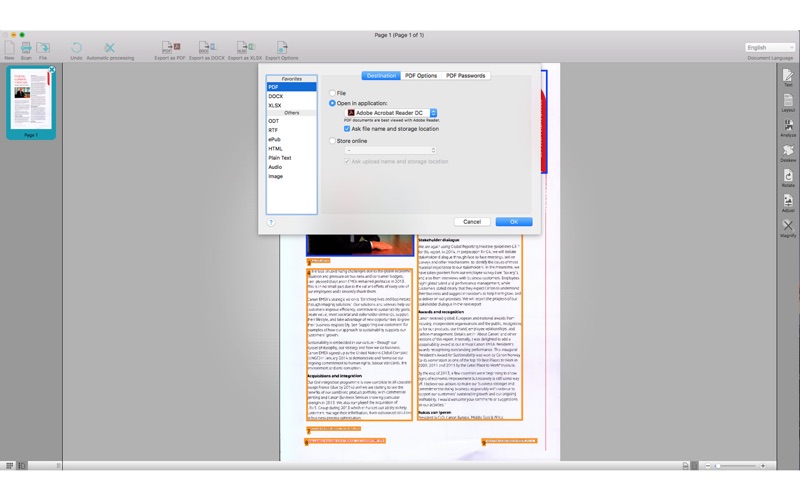Click the zoom in plus icon
This screenshot has height=500, width=800.
tap(763, 466)
